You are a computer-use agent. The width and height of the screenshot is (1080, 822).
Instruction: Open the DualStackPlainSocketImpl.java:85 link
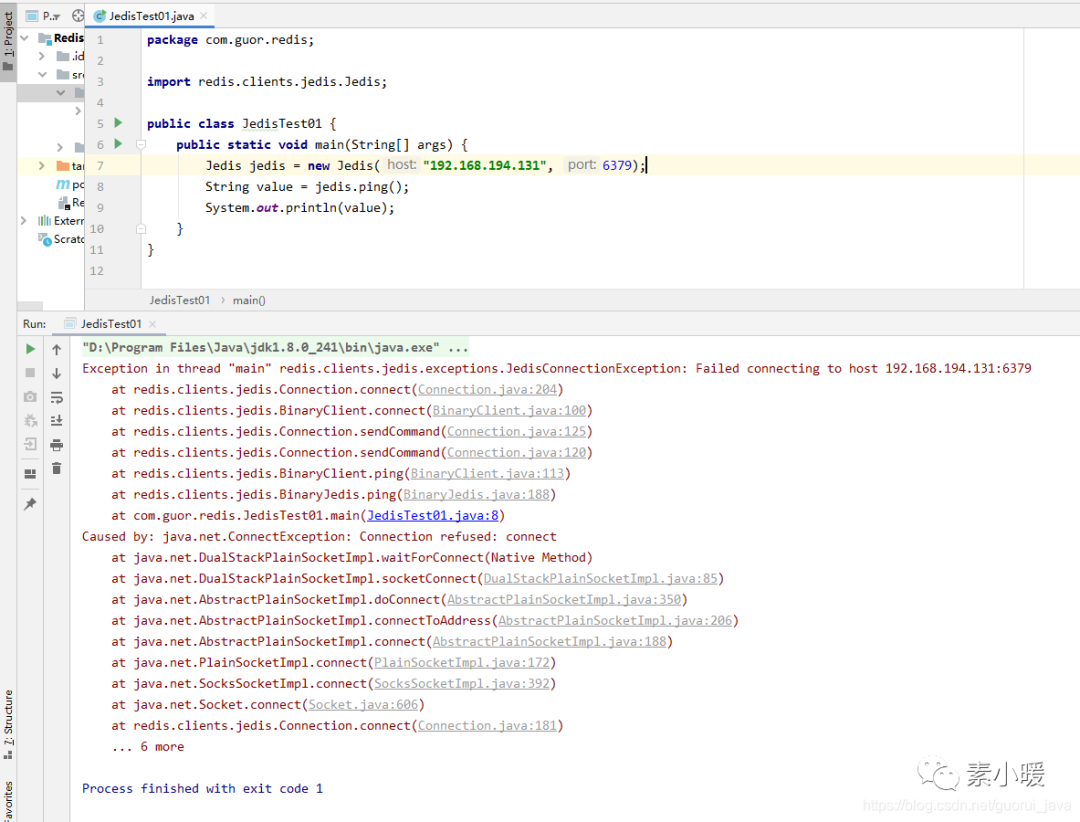click(601, 579)
